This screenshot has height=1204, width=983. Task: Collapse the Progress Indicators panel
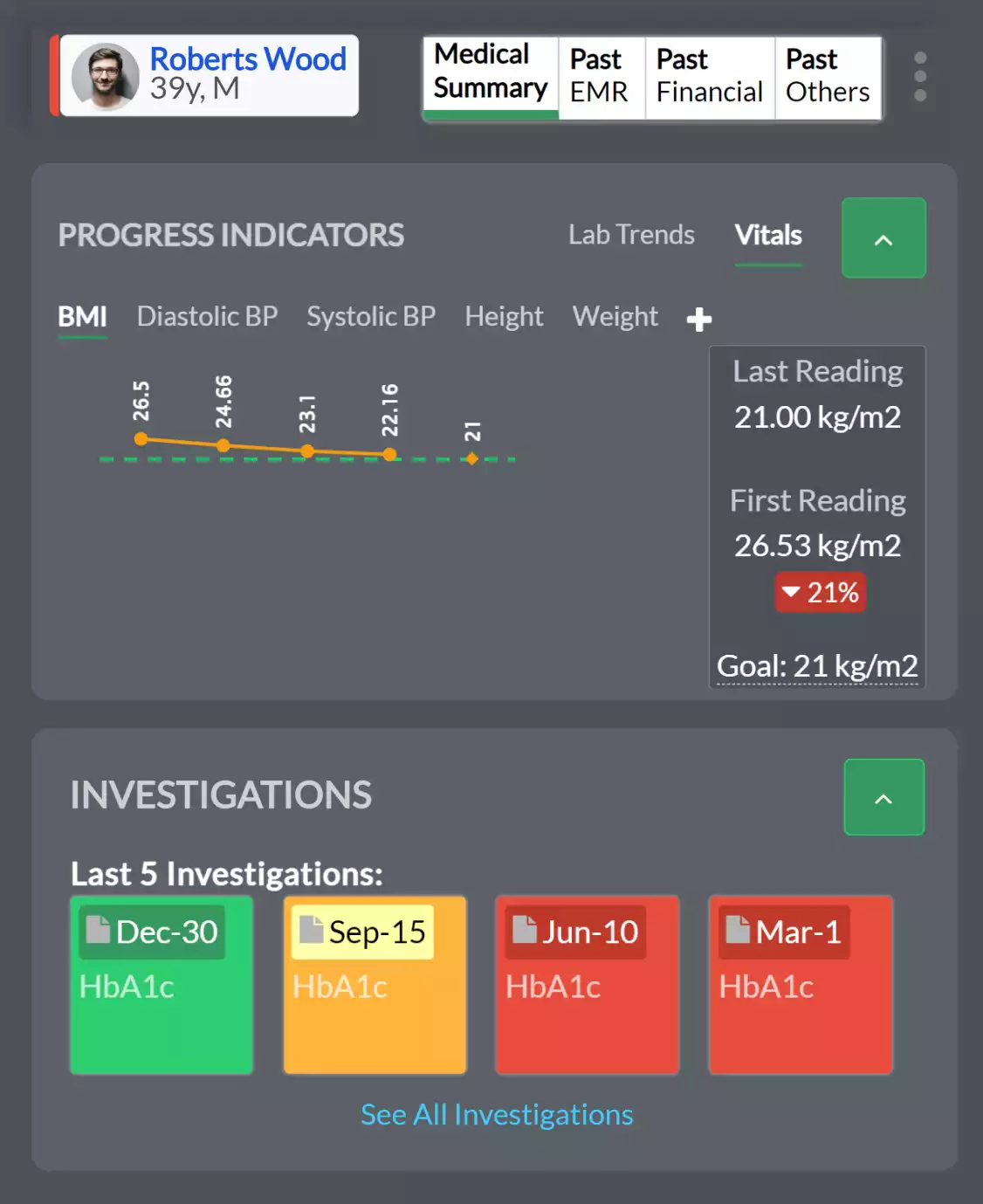tap(883, 237)
